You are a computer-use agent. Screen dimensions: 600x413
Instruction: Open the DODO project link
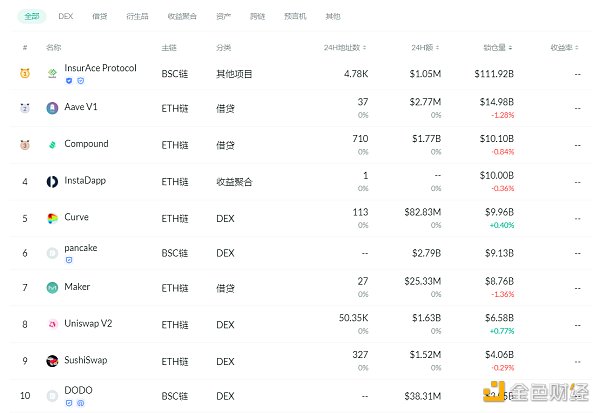pyautogui.click(x=78, y=389)
